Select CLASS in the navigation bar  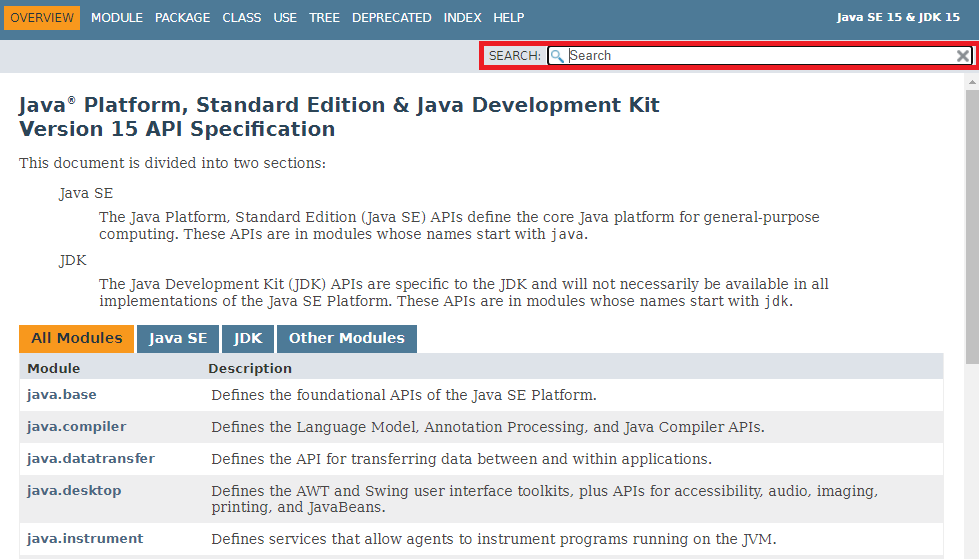point(242,17)
